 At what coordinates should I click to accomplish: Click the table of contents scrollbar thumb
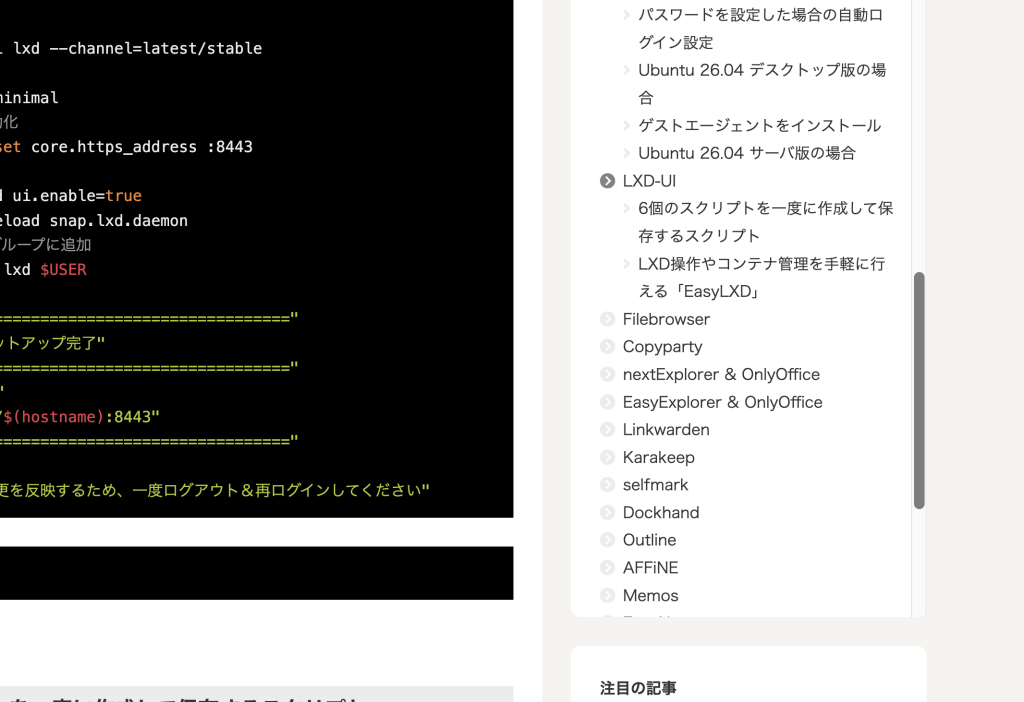pyautogui.click(x=919, y=391)
